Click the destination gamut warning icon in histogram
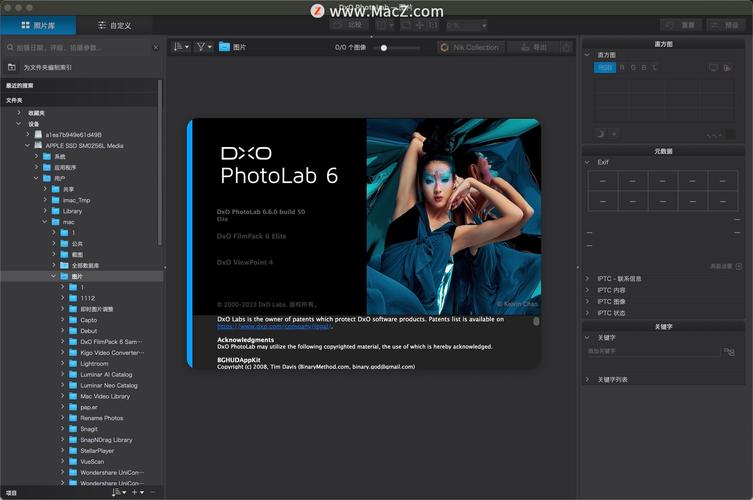The height and width of the screenshot is (500, 753). click(x=728, y=68)
